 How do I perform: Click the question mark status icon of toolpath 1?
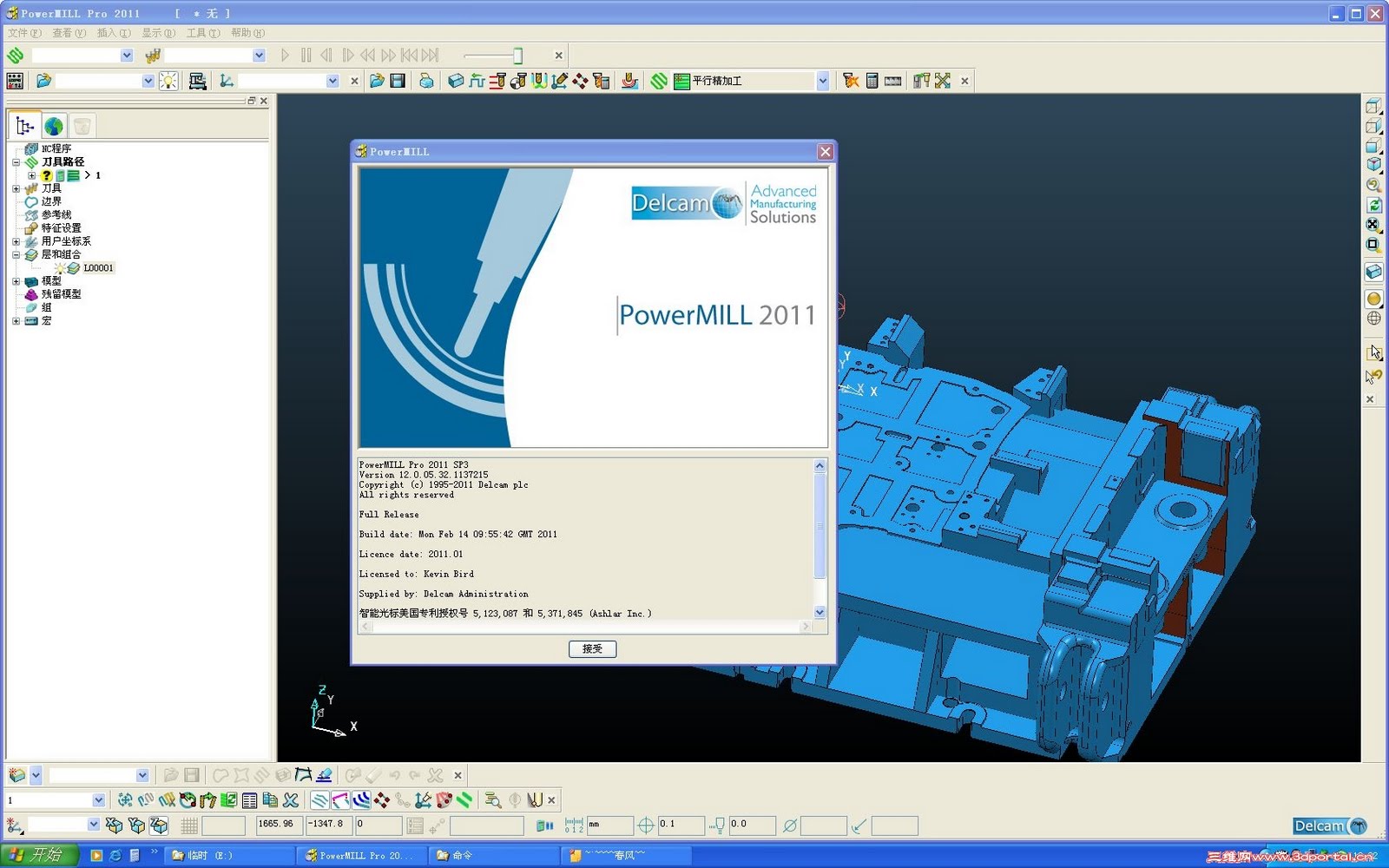tap(47, 175)
